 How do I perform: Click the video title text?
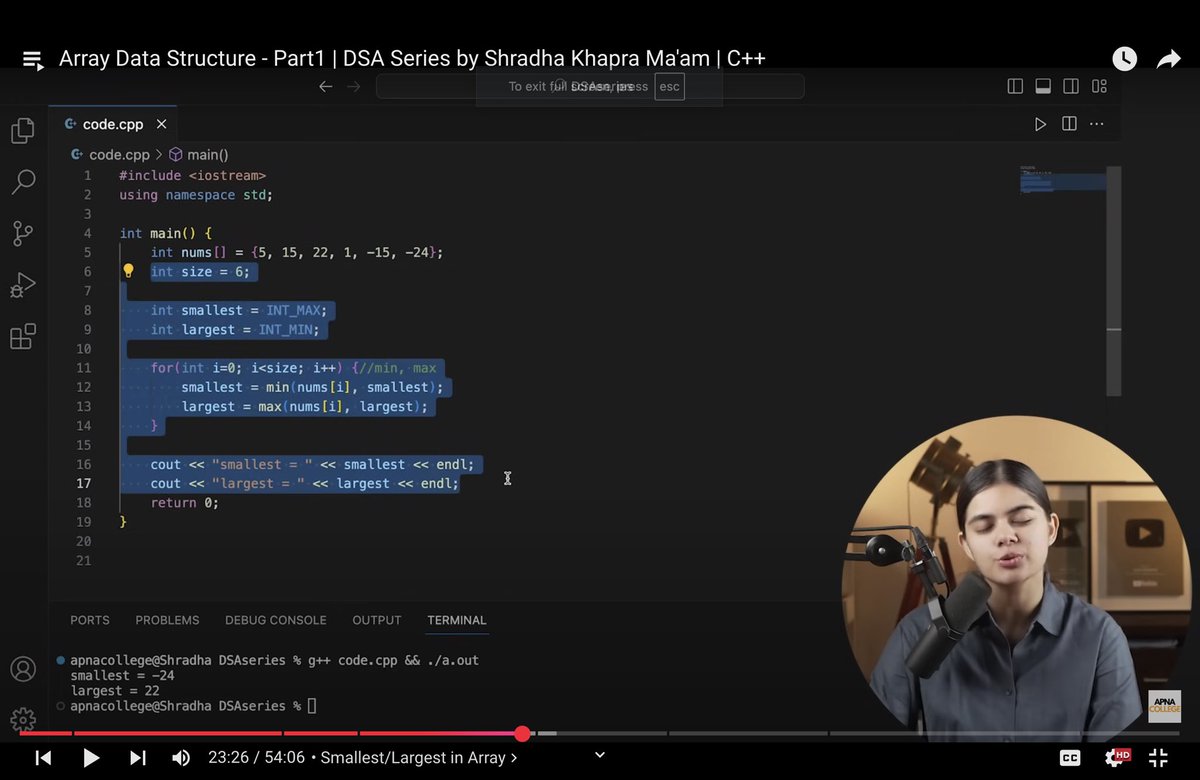(412, 59)
